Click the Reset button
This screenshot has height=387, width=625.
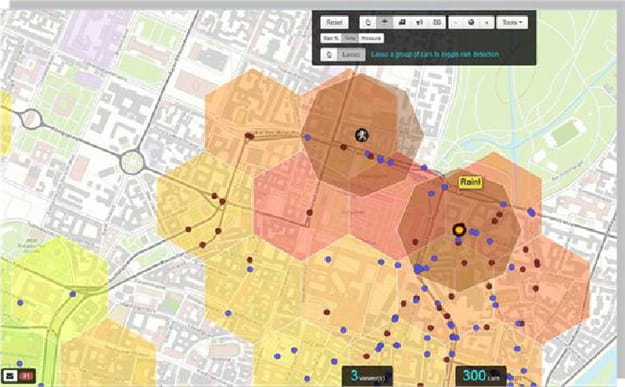pyautogui.click(x=334, y=22)
